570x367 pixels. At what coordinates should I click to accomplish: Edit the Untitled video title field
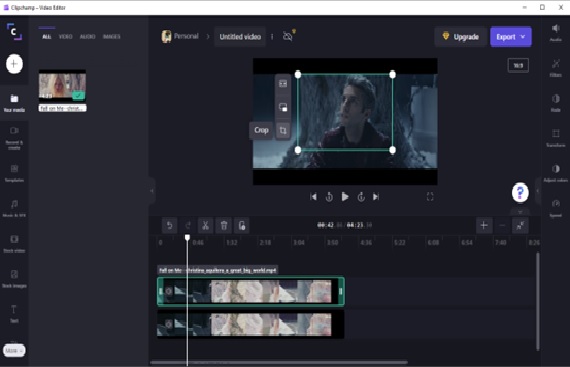240,37
